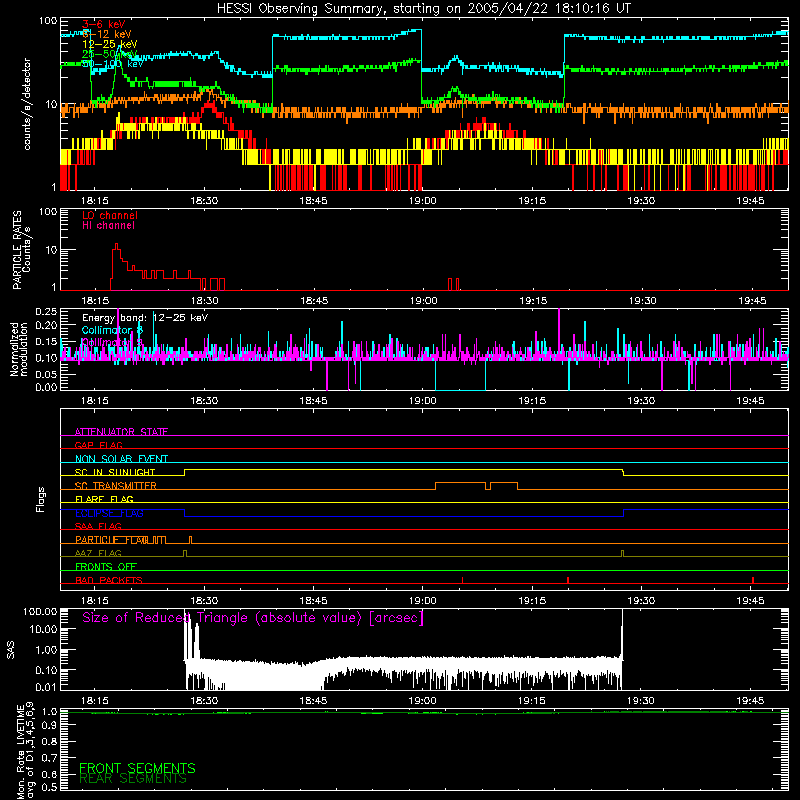The image size is (800, 800).
Task: Click the ATTENUATOR STATE flag label
Action: (121, 432)
